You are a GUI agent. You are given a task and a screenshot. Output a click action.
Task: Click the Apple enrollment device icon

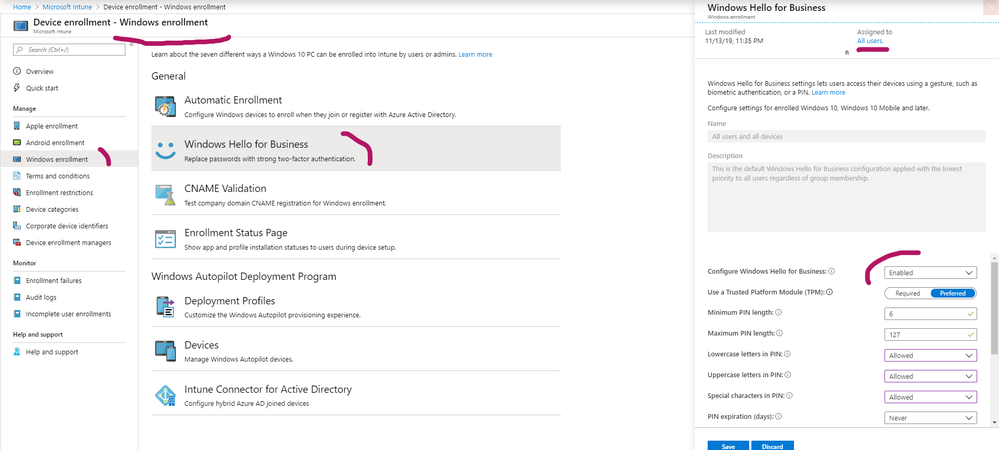pyautogui.click(x=17, y=126)
